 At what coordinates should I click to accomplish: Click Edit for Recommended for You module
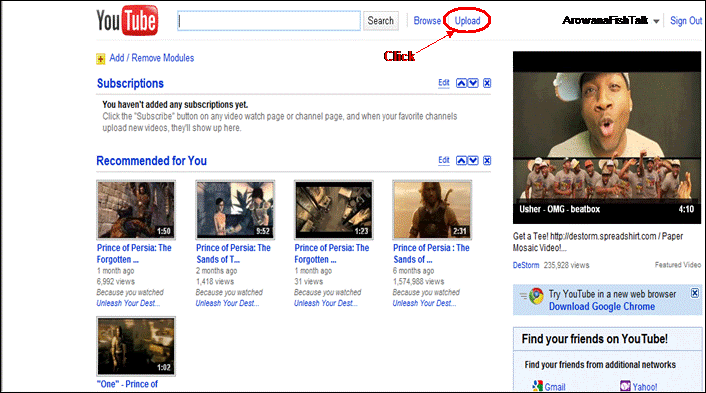(444, 160)
